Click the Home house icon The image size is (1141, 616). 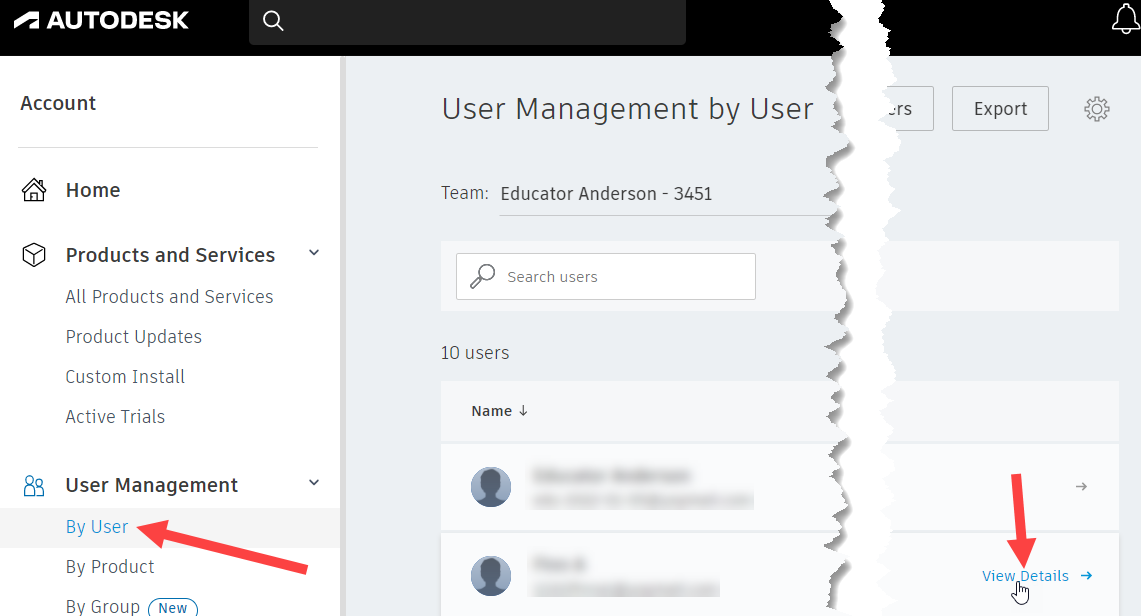[33, 190]
